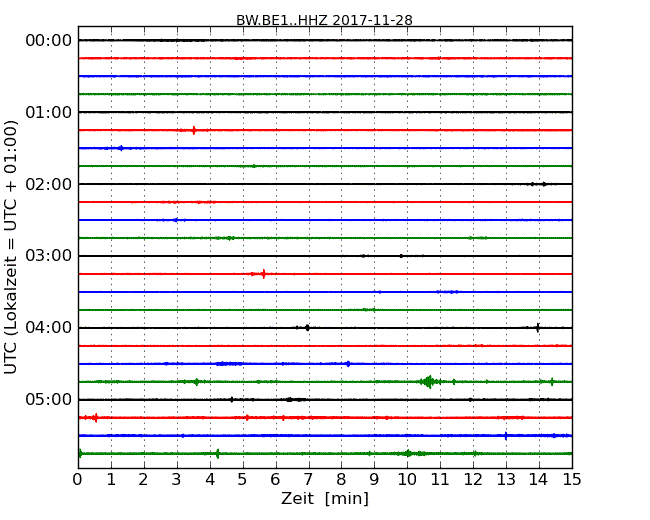Click the blue spike at minute 13 on 05:30 trace

click(x=506, y=435)
